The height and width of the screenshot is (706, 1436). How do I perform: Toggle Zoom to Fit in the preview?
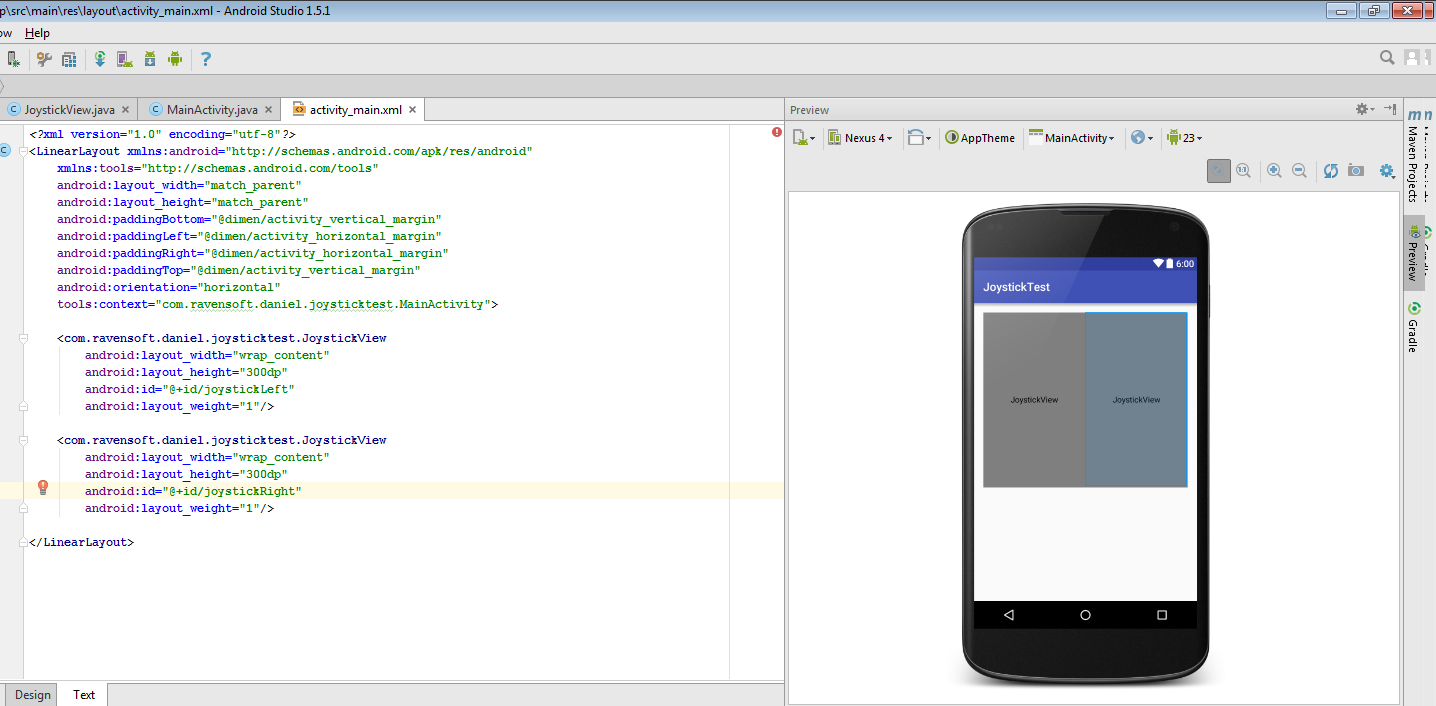[x=1218, y=170]
